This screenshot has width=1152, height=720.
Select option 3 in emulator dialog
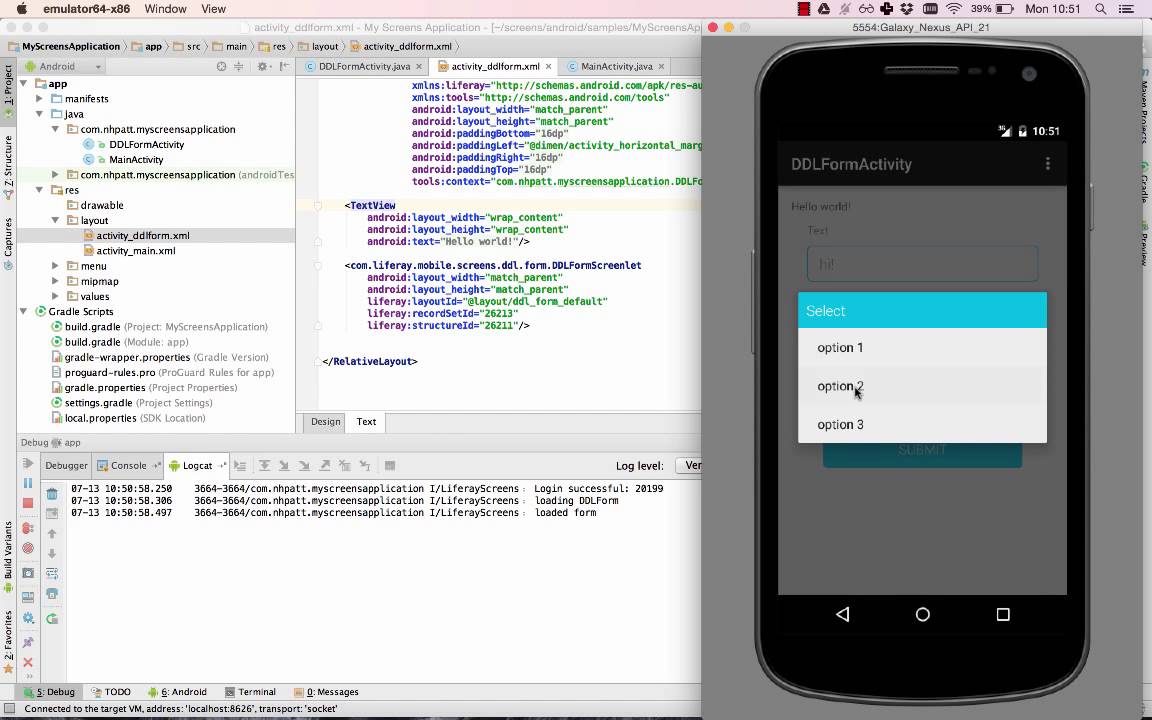pos(922,424)
